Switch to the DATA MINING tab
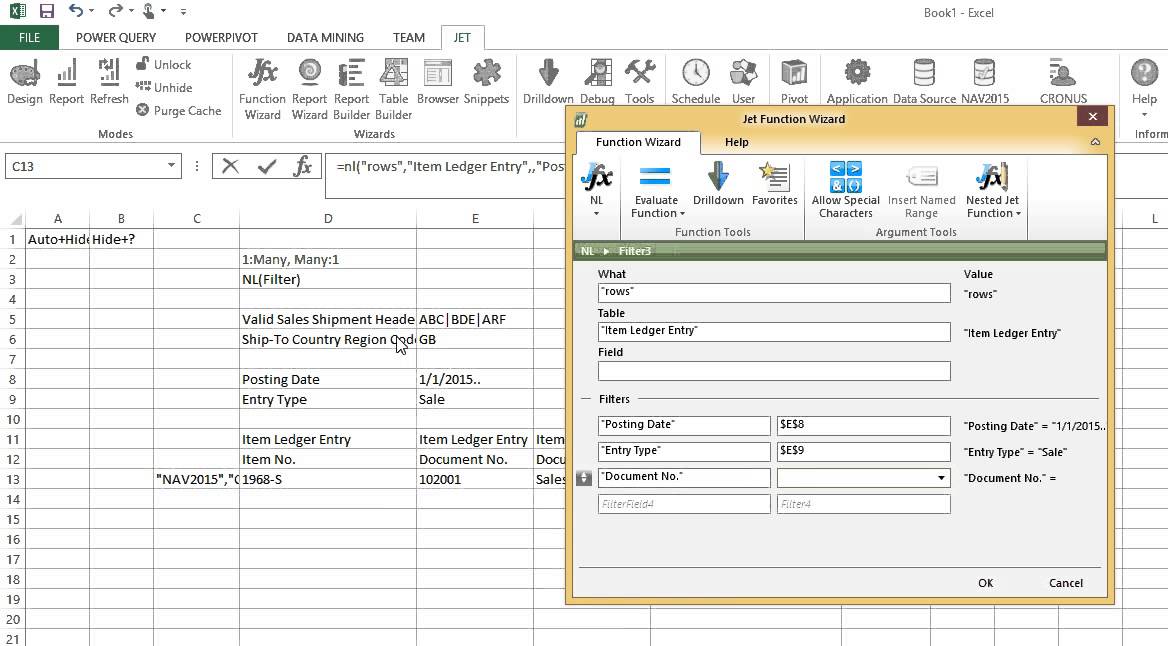 [x=326, y=37]
